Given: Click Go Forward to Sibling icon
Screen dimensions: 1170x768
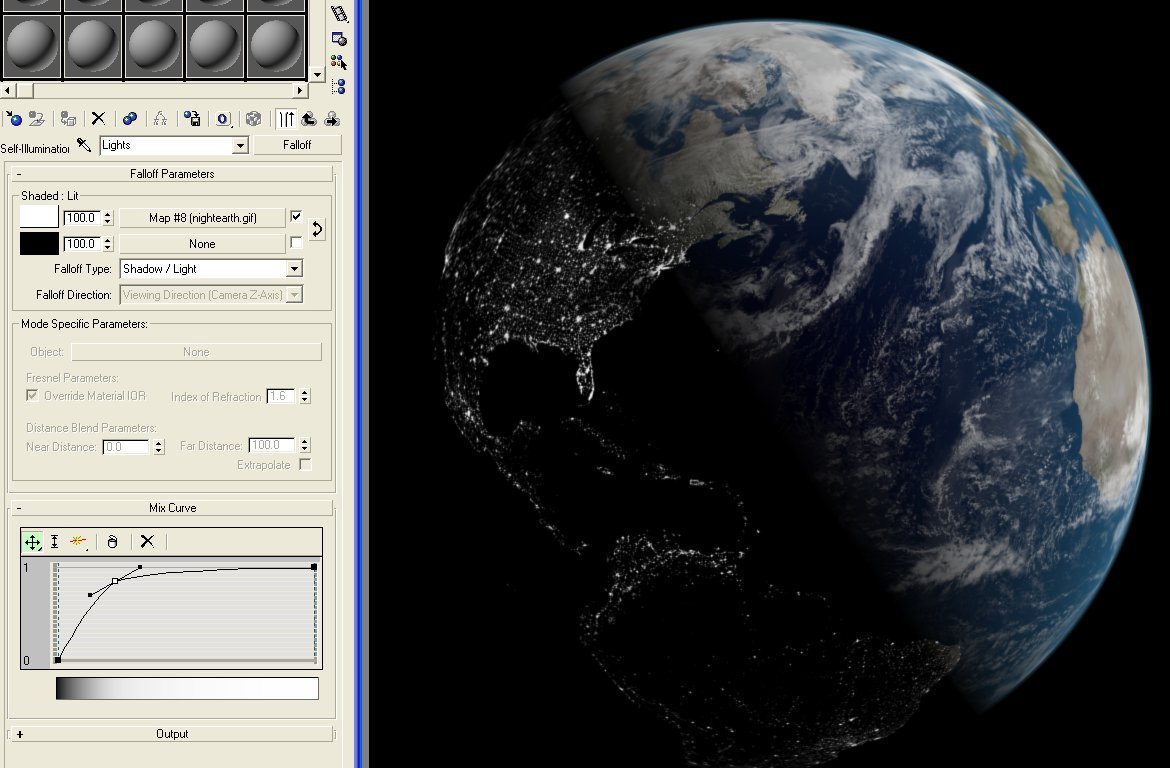Looking at the screenshot, I should click(x=332, y=119).
